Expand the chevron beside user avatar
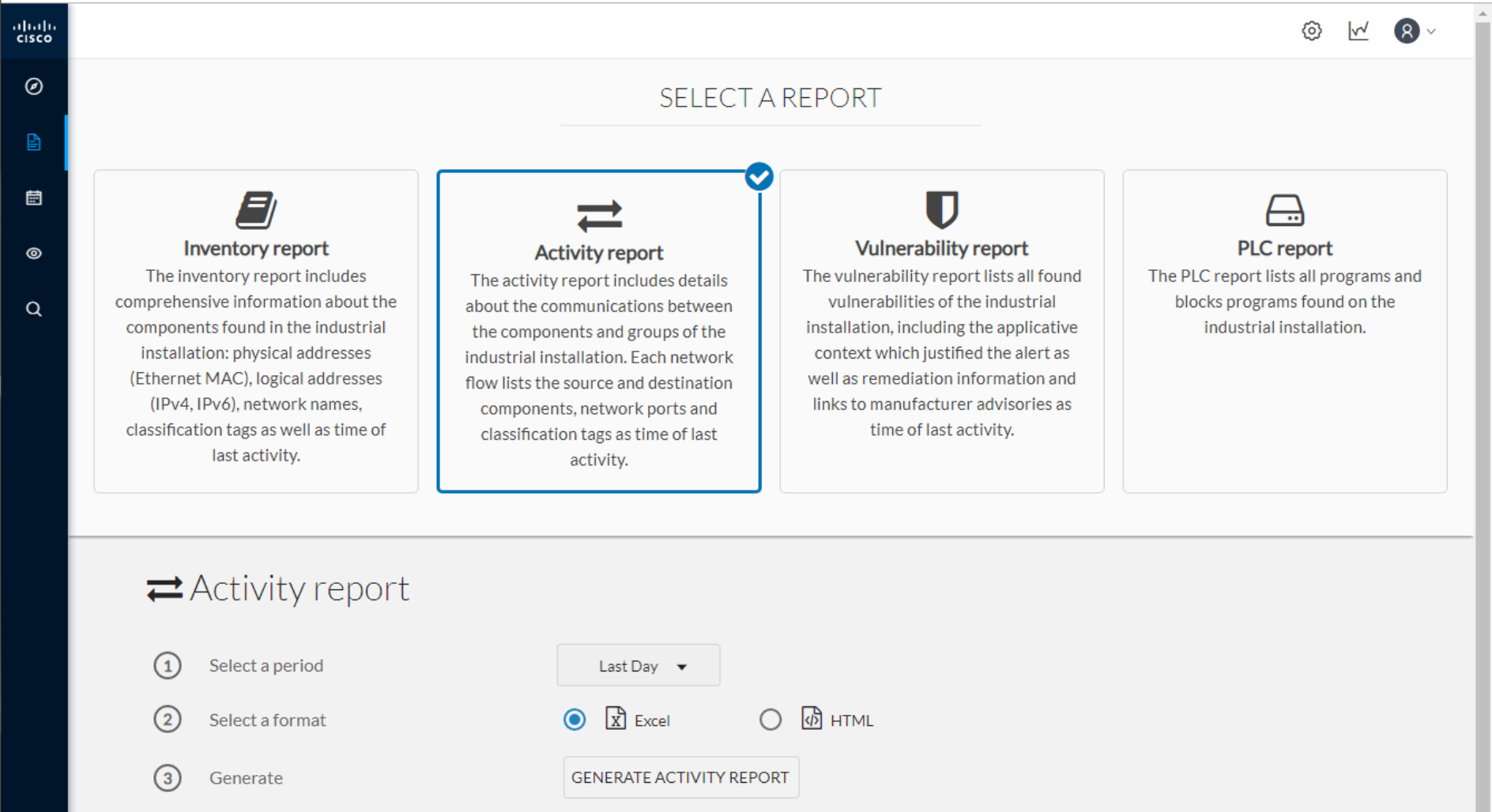The width and height of the screenshot is (1492, 812). point(1431,32)
